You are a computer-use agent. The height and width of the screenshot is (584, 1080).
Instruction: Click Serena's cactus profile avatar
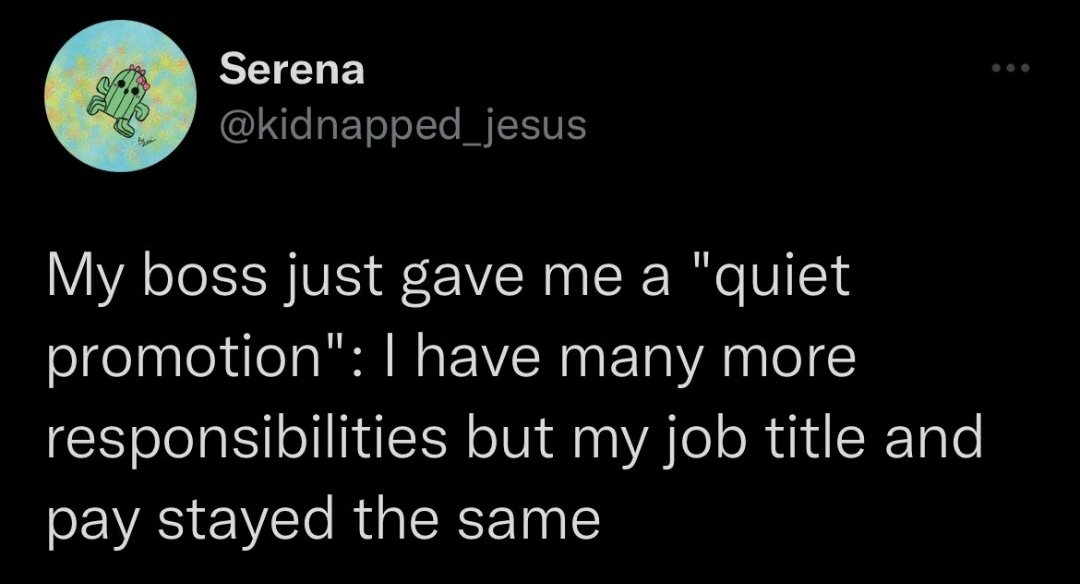[x=118, y=96]
